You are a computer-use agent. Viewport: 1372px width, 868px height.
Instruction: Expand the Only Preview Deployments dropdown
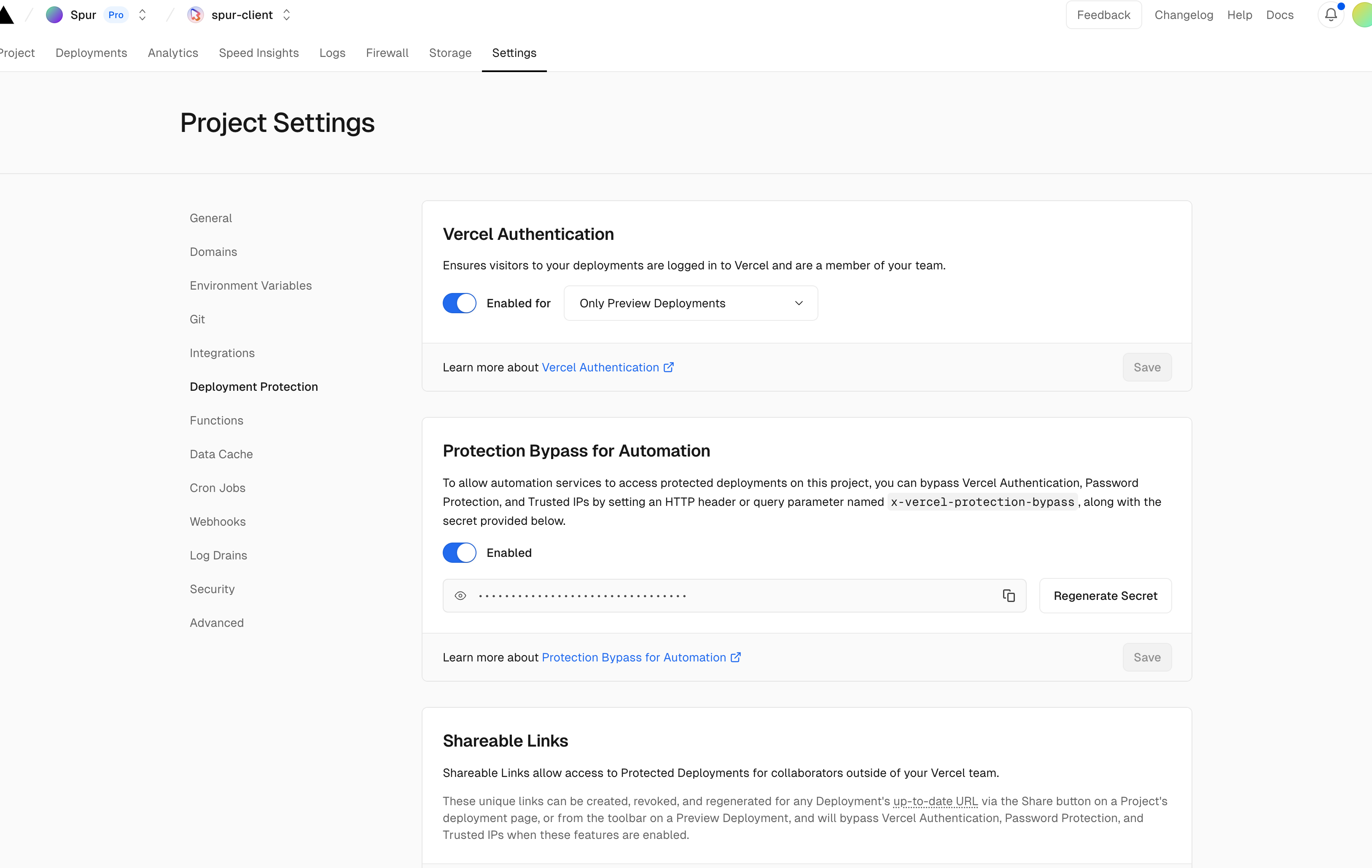pyautogui.click(x=691, y=303)
